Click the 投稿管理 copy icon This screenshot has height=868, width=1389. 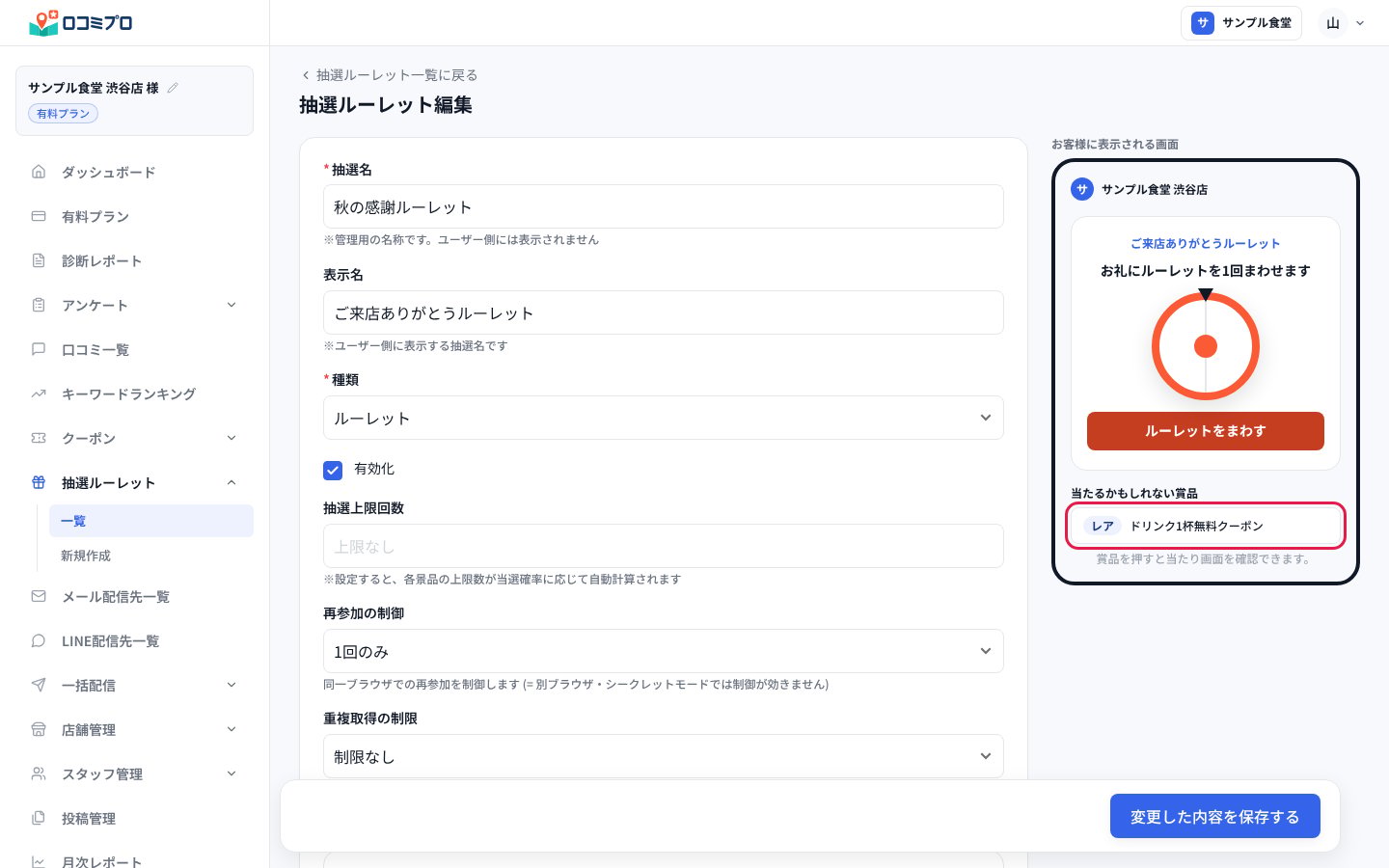(39, 818)
